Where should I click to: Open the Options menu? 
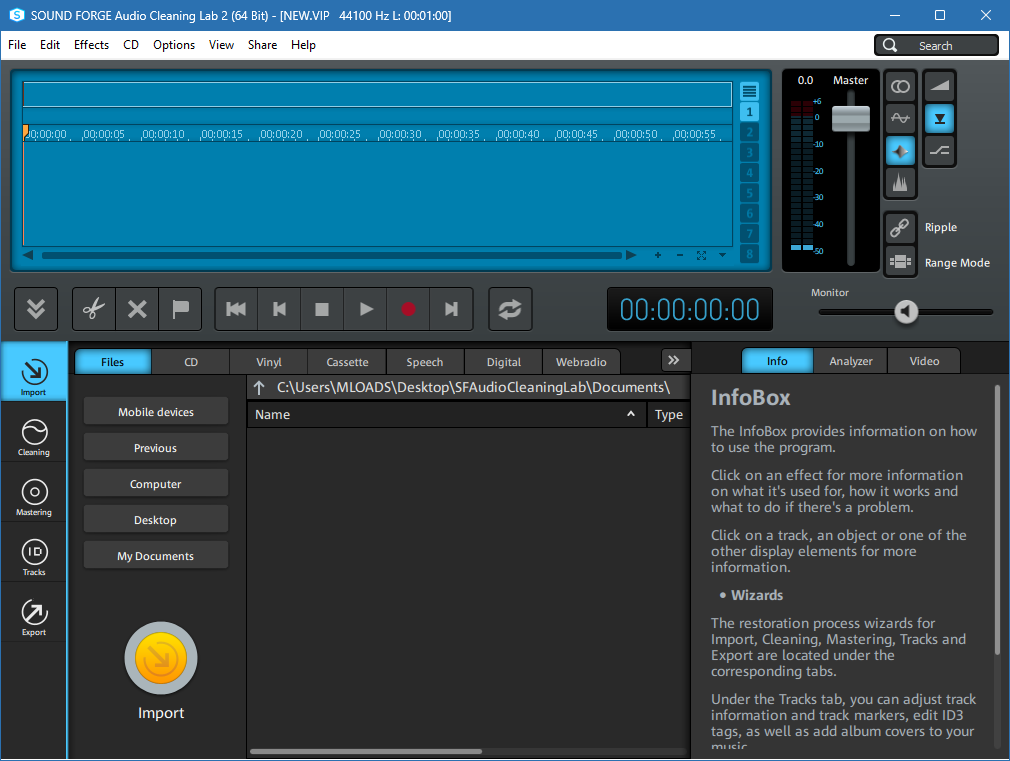click(x=174, y=45)
